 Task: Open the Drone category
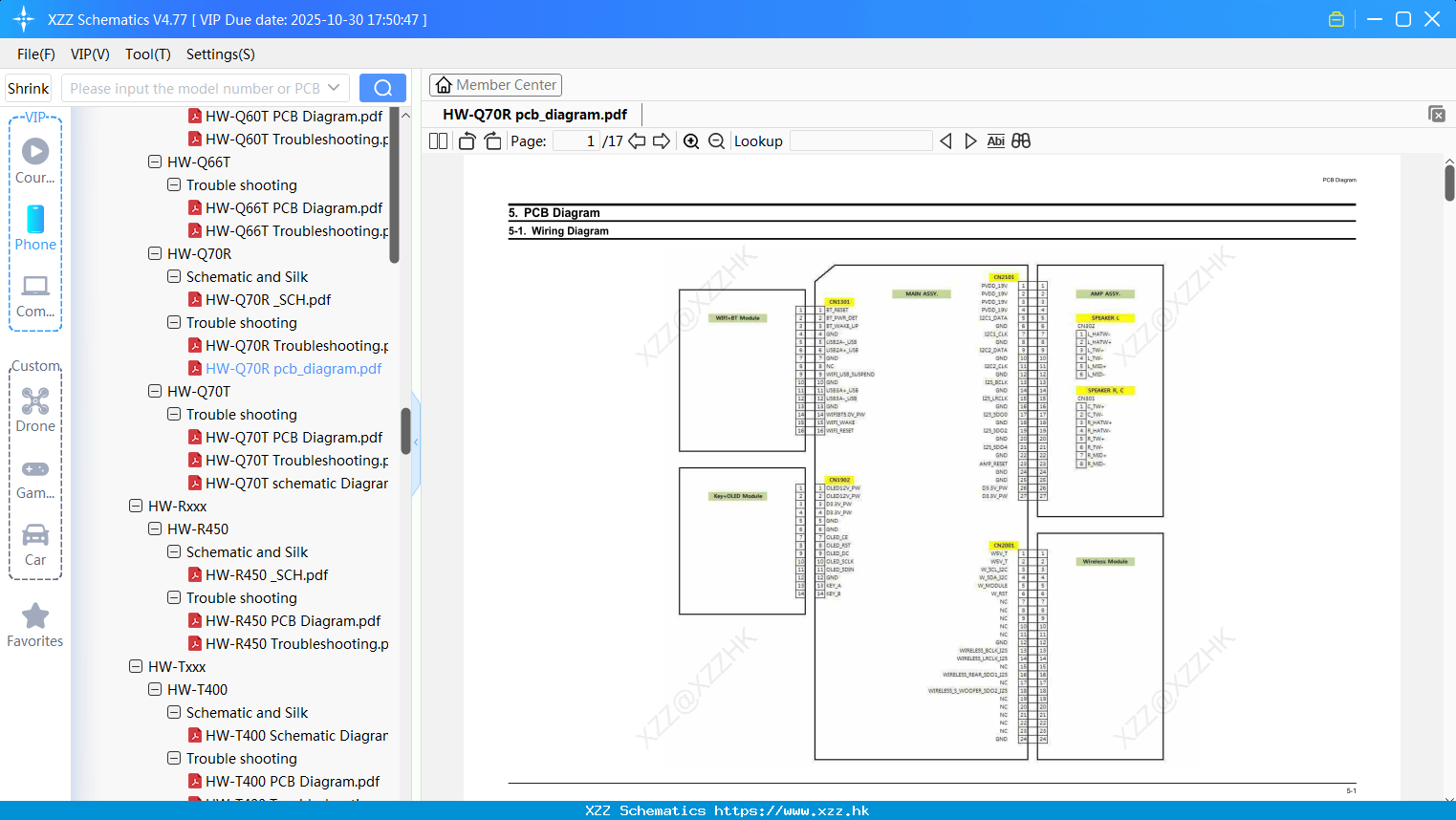(x=35, y=410)
